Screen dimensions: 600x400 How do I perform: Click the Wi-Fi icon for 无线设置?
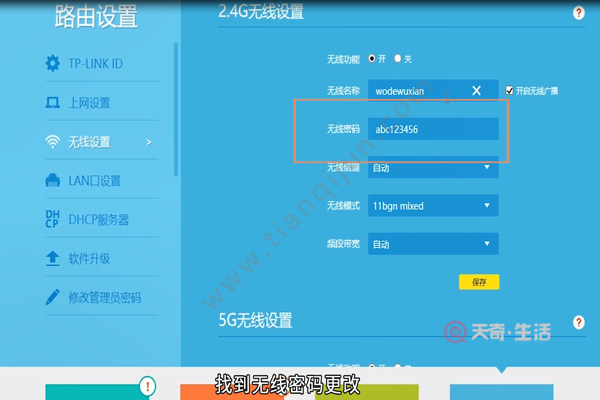[53, 142]
